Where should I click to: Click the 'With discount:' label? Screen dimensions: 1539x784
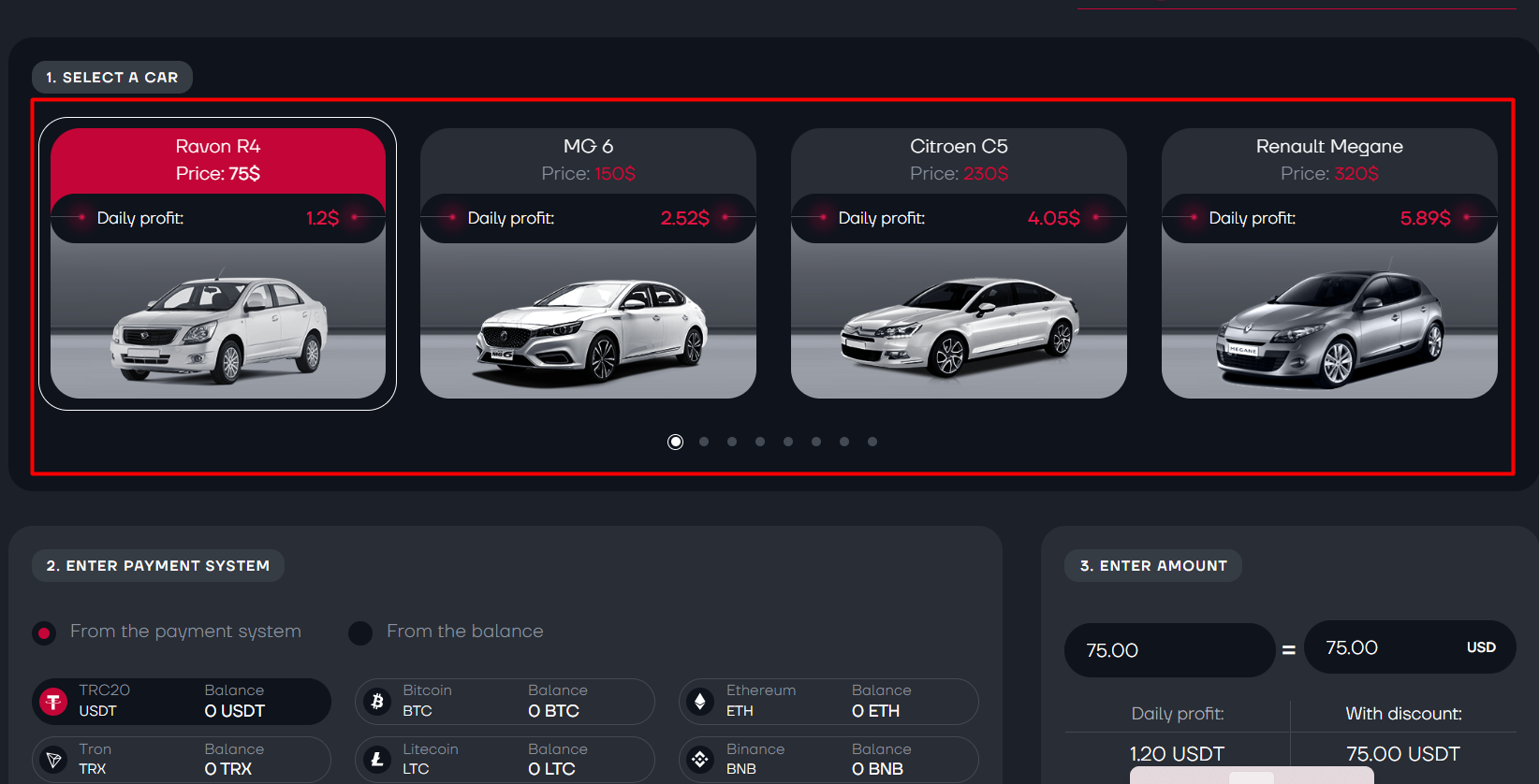pyautogui.click(x=1404, y=714)
